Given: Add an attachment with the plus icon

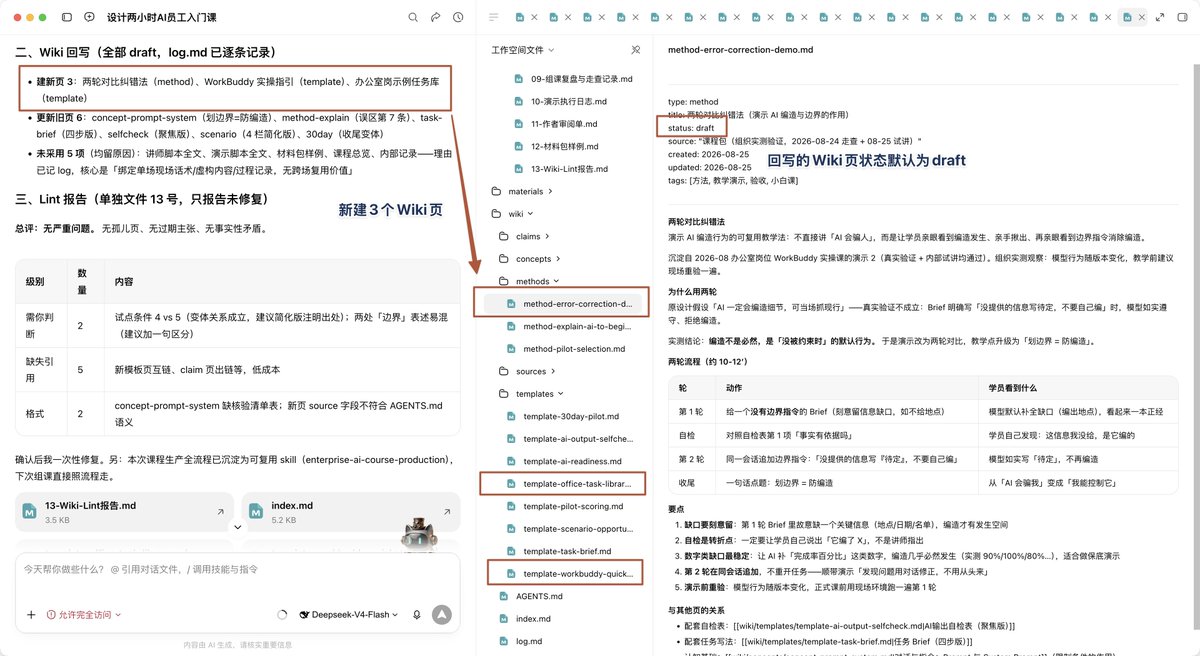Looking at the screenshot, I should 31,615.
